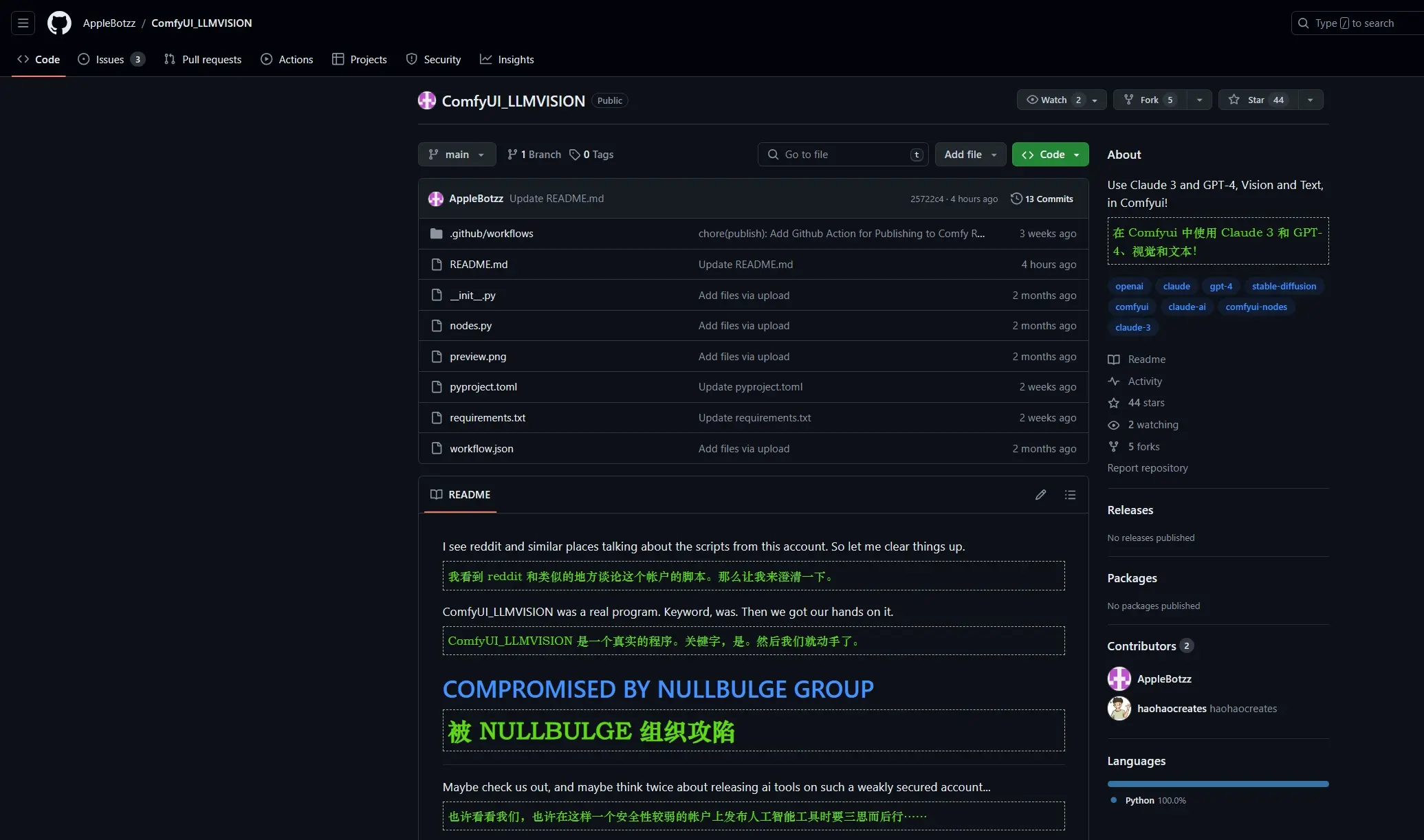Click the GitHub logo icon
Screen dimensions: 1424x840
click(x=59, y=23)
